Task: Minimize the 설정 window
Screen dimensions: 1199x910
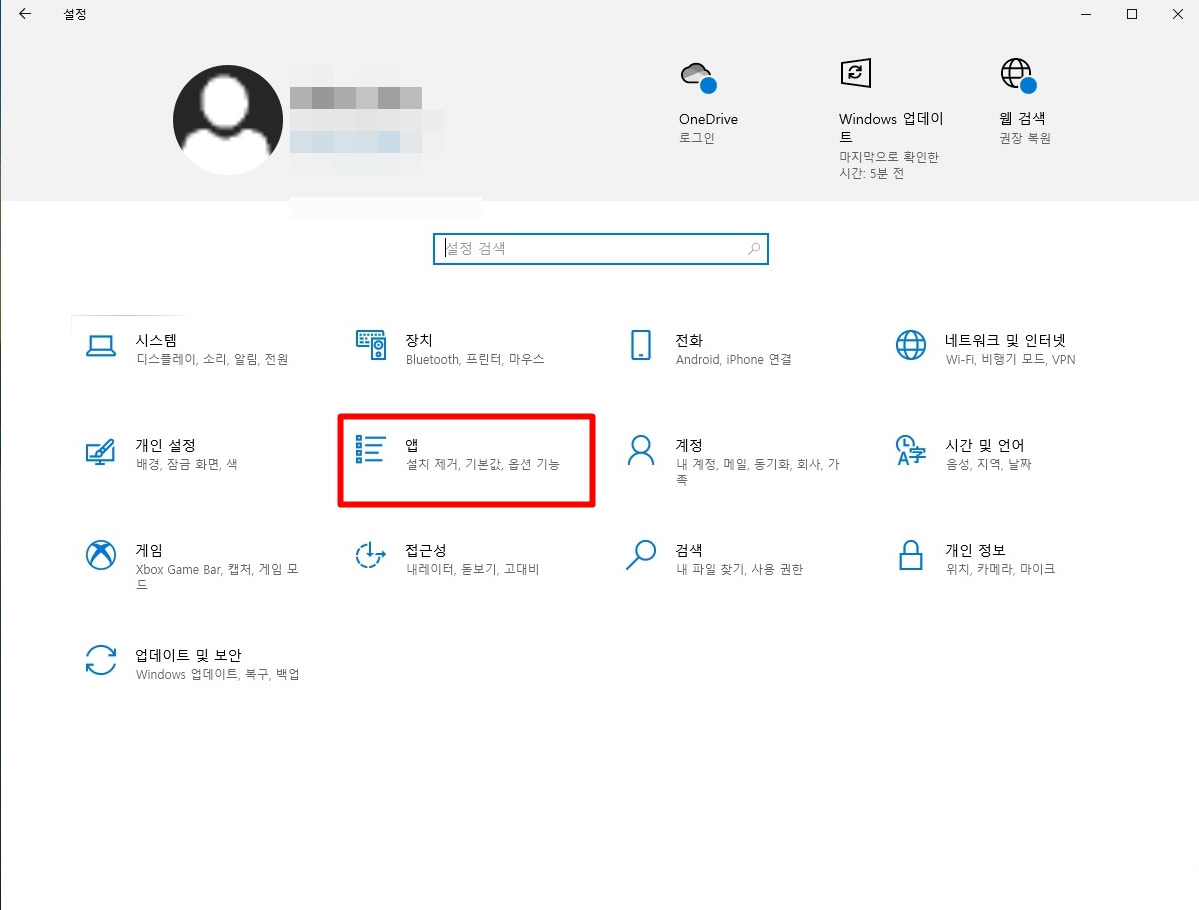Action: point(1086,14)
